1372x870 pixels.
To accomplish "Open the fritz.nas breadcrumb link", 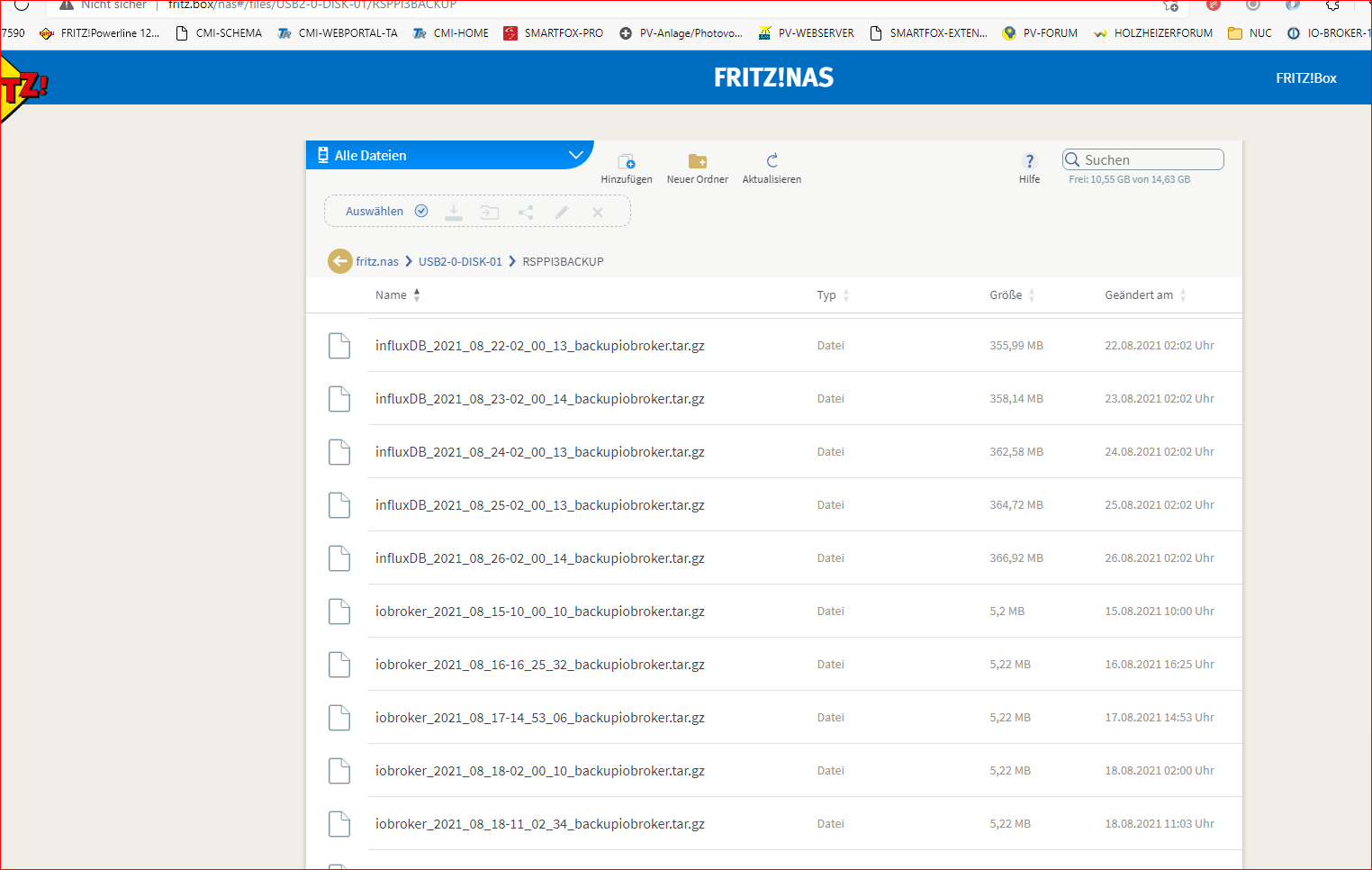I will coord(377,261).
